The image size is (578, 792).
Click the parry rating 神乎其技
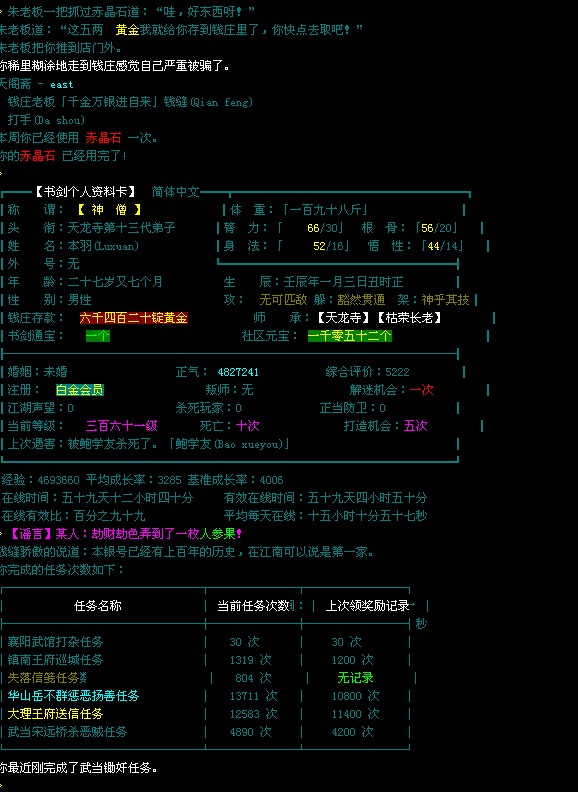[x=445, y=300]
